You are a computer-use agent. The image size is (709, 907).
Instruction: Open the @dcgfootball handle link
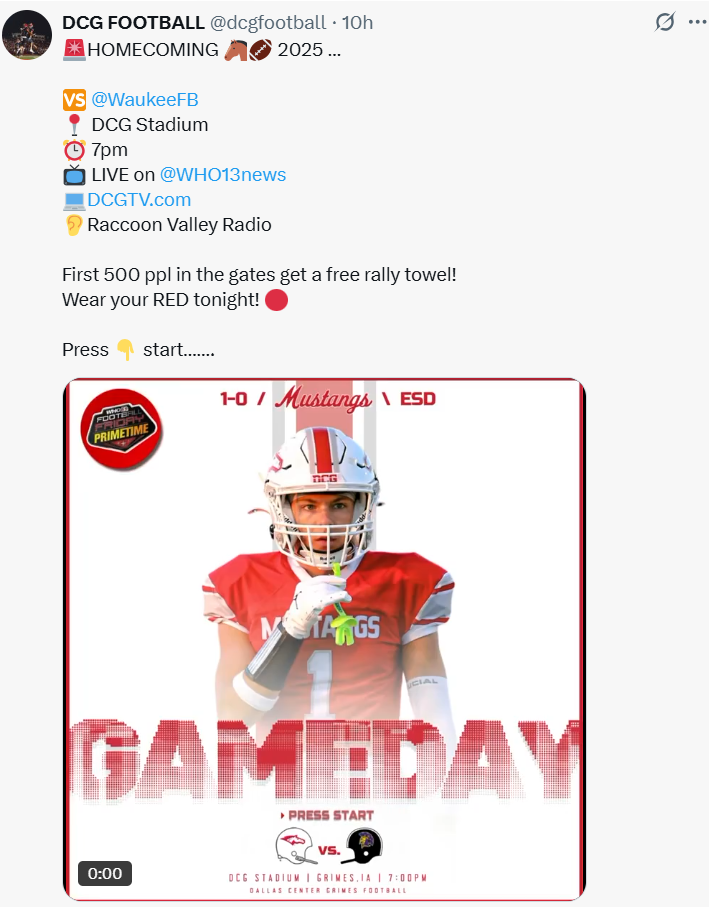click(x=268, y=23)
